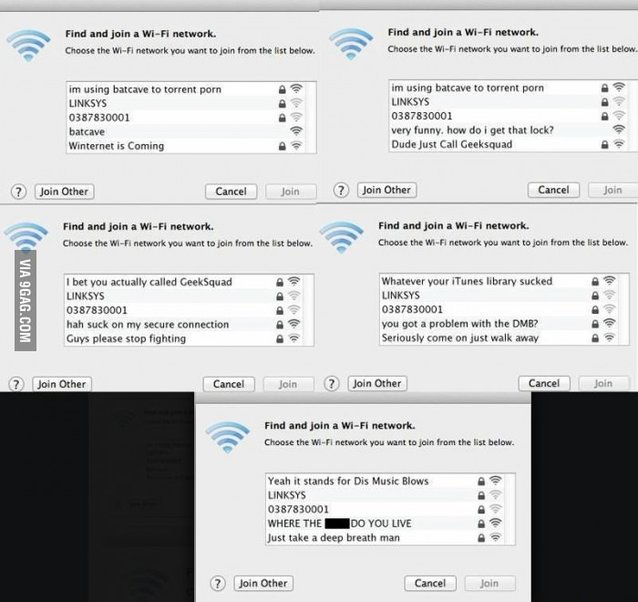638x602 pixels.
Task: Click lock icon beside 'Guys please stop fighting'
Action: (280, 338)
